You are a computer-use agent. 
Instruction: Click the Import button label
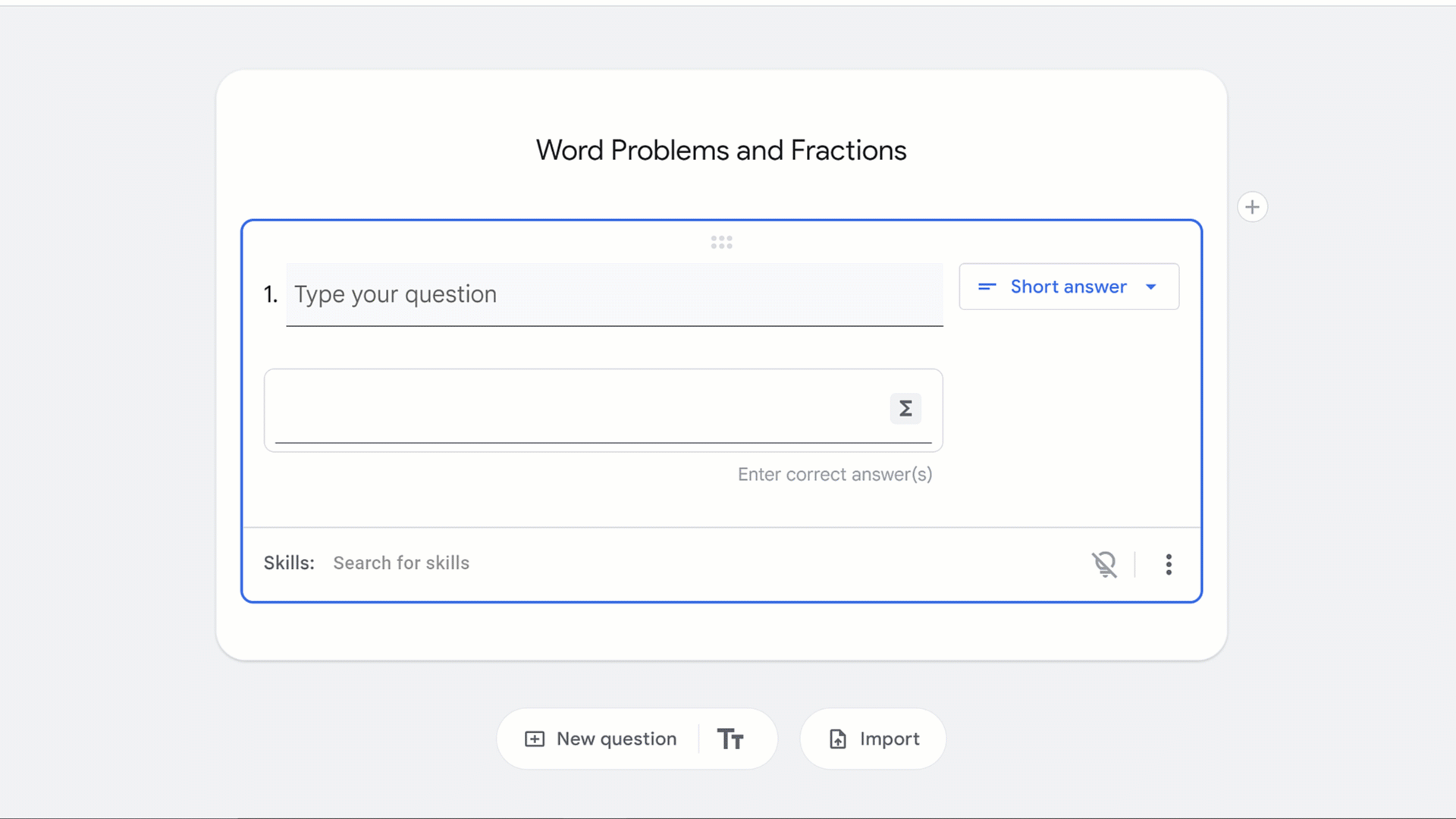pyautogui.click(x=889, y=739)
